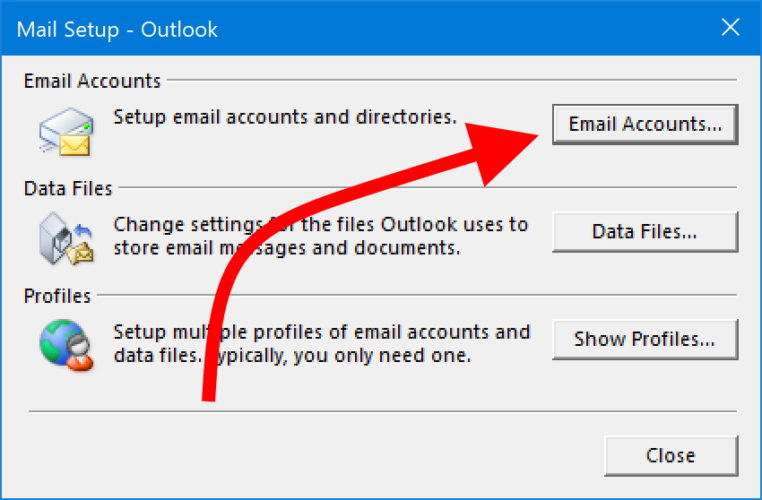Click the Data Files... button

pyautogui.click(x=645, y=232)
